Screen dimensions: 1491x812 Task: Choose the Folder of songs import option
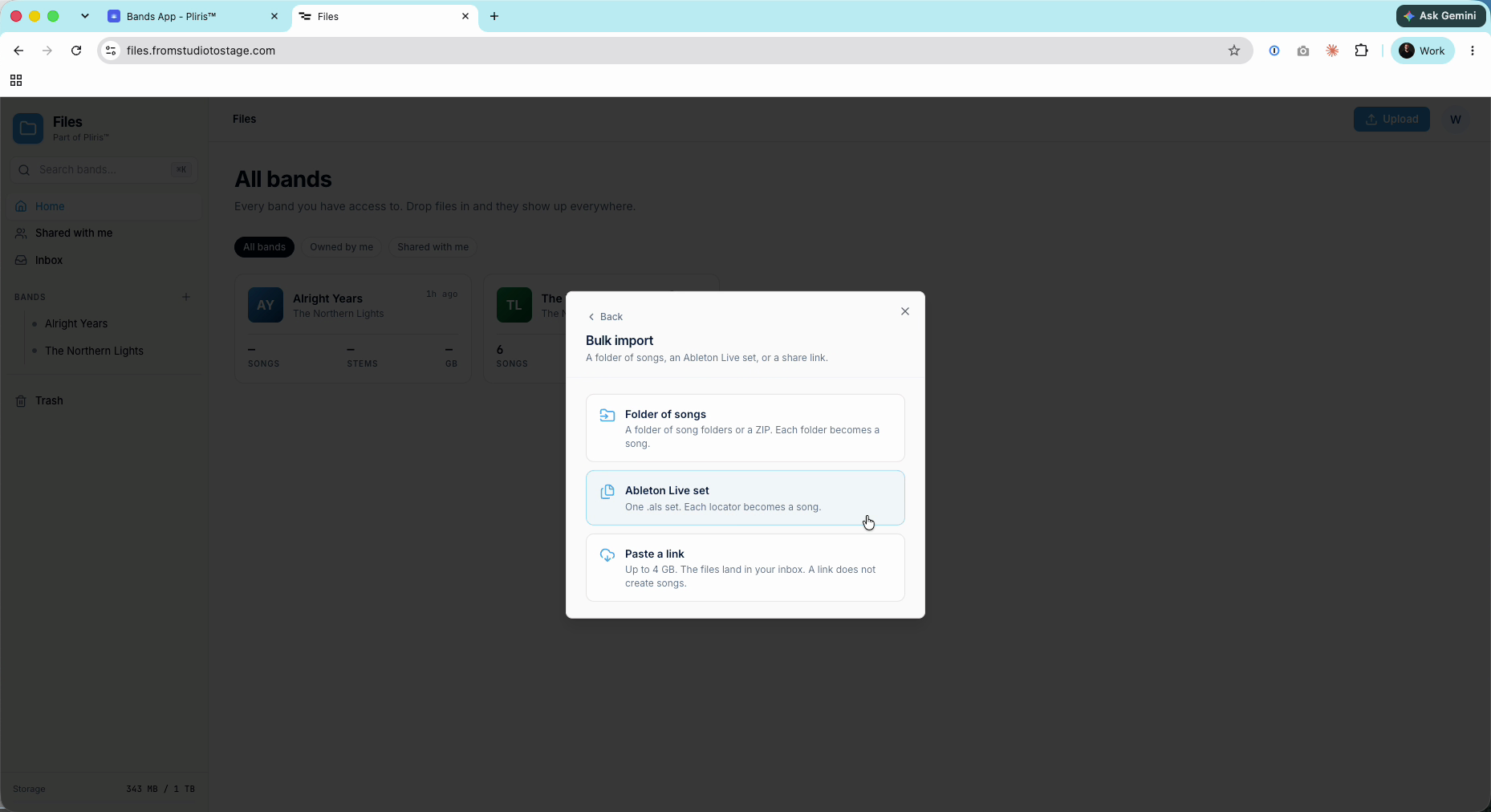pyautogui.click(x=745, y=428)
